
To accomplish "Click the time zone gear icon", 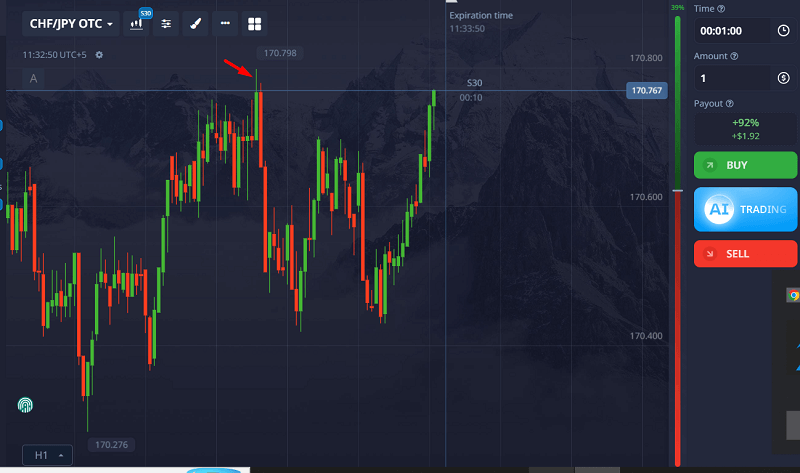I will point(99,55).
